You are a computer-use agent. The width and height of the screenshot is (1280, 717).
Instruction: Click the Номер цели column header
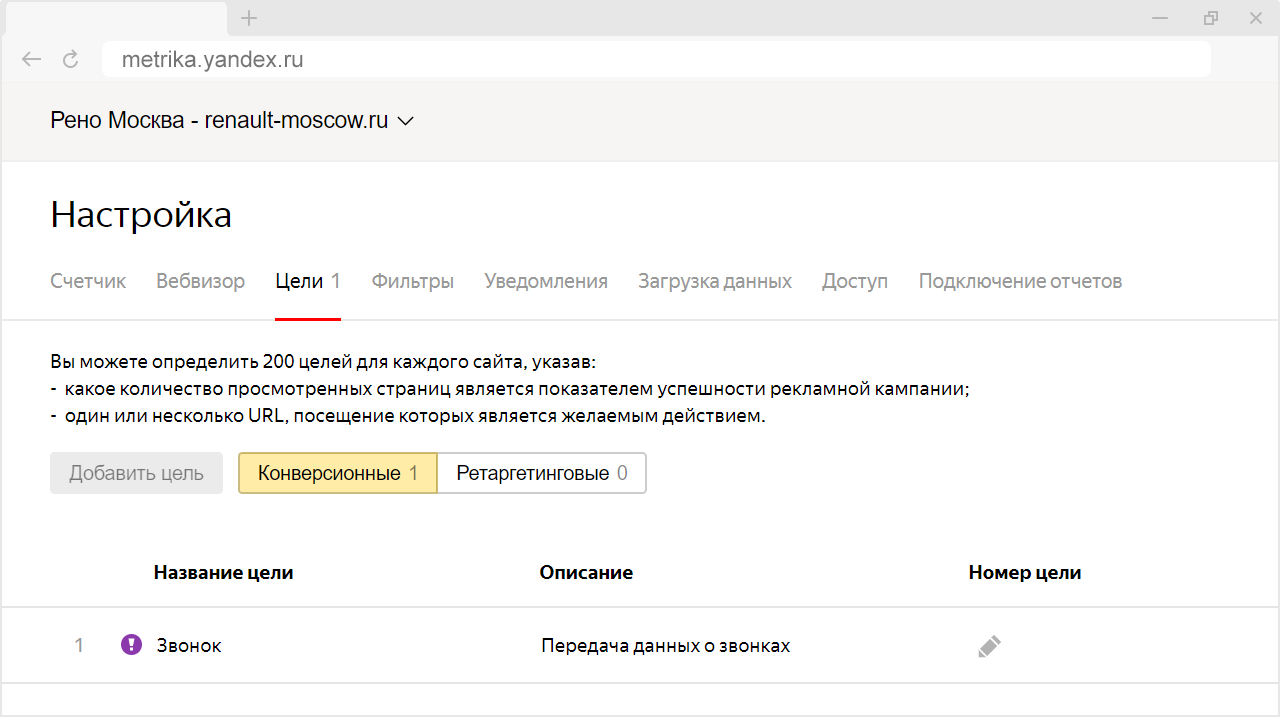click(x=1025, y=573)
